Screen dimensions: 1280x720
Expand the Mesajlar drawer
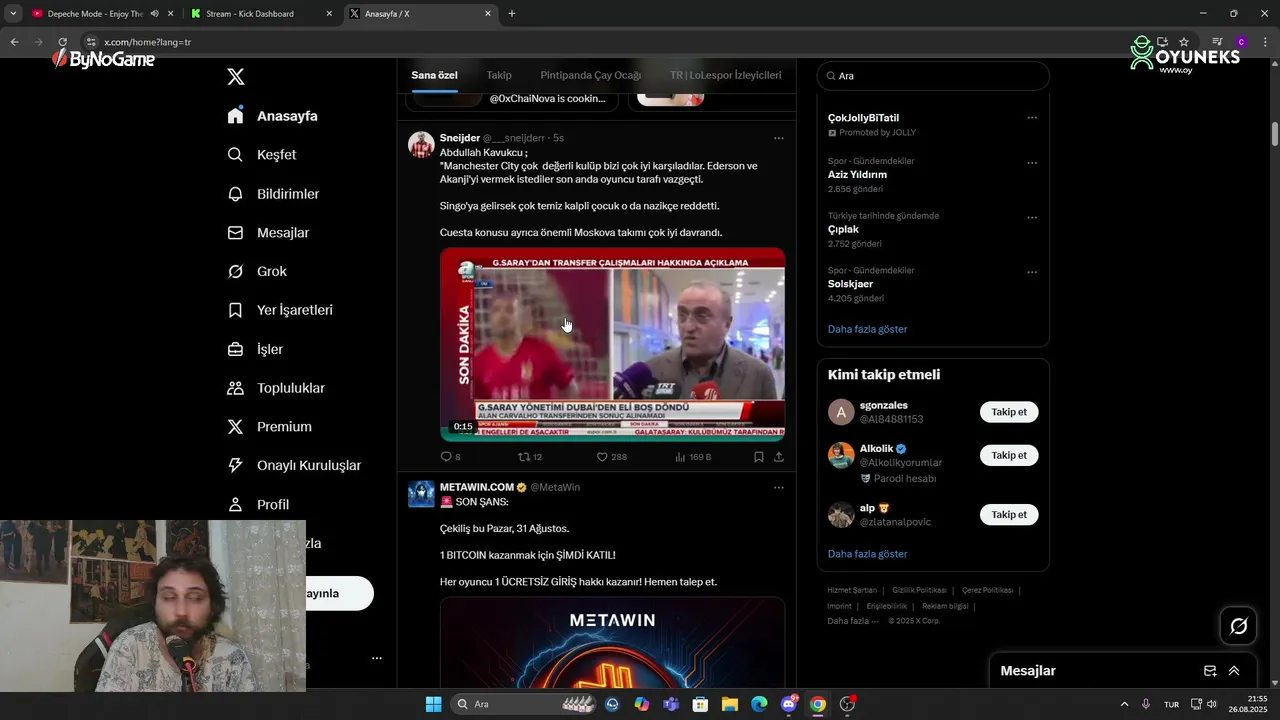point(1234,671)
